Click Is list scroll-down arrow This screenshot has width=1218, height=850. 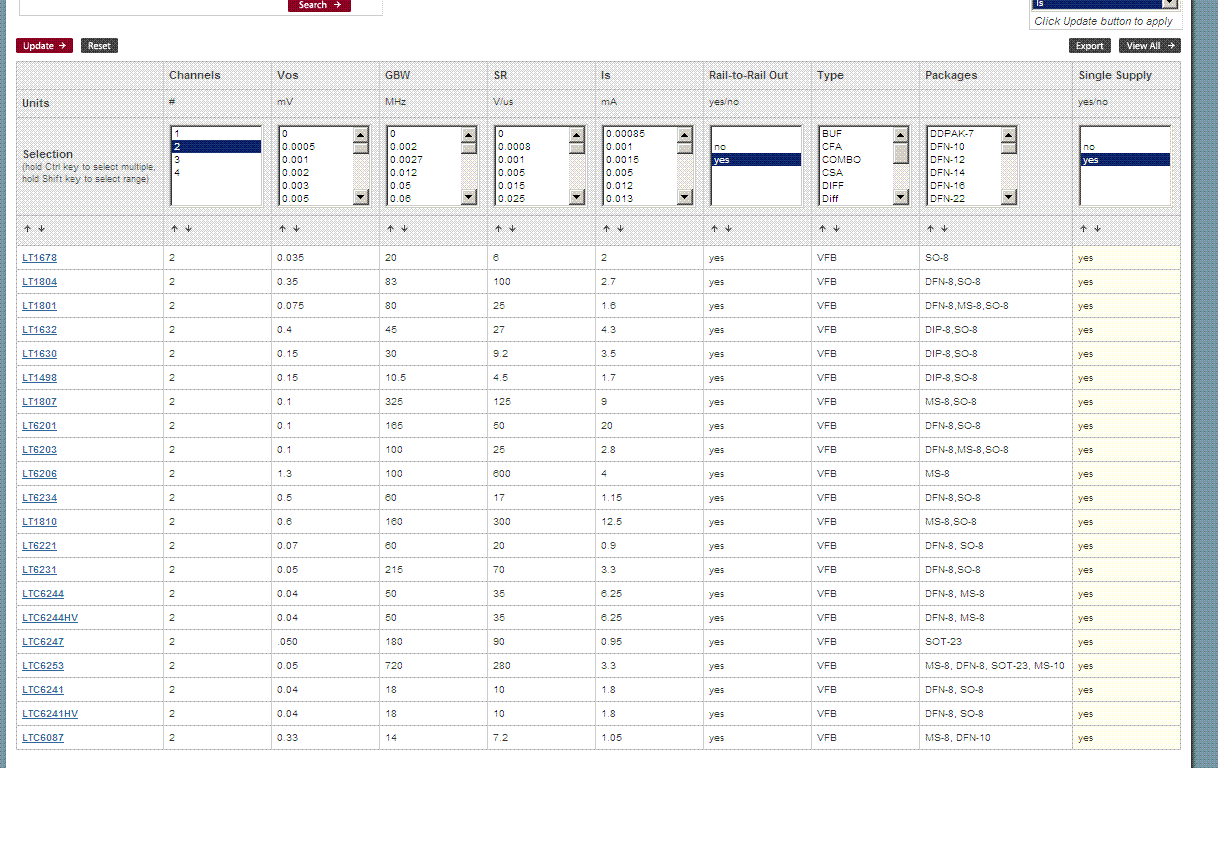click(685, 197)
